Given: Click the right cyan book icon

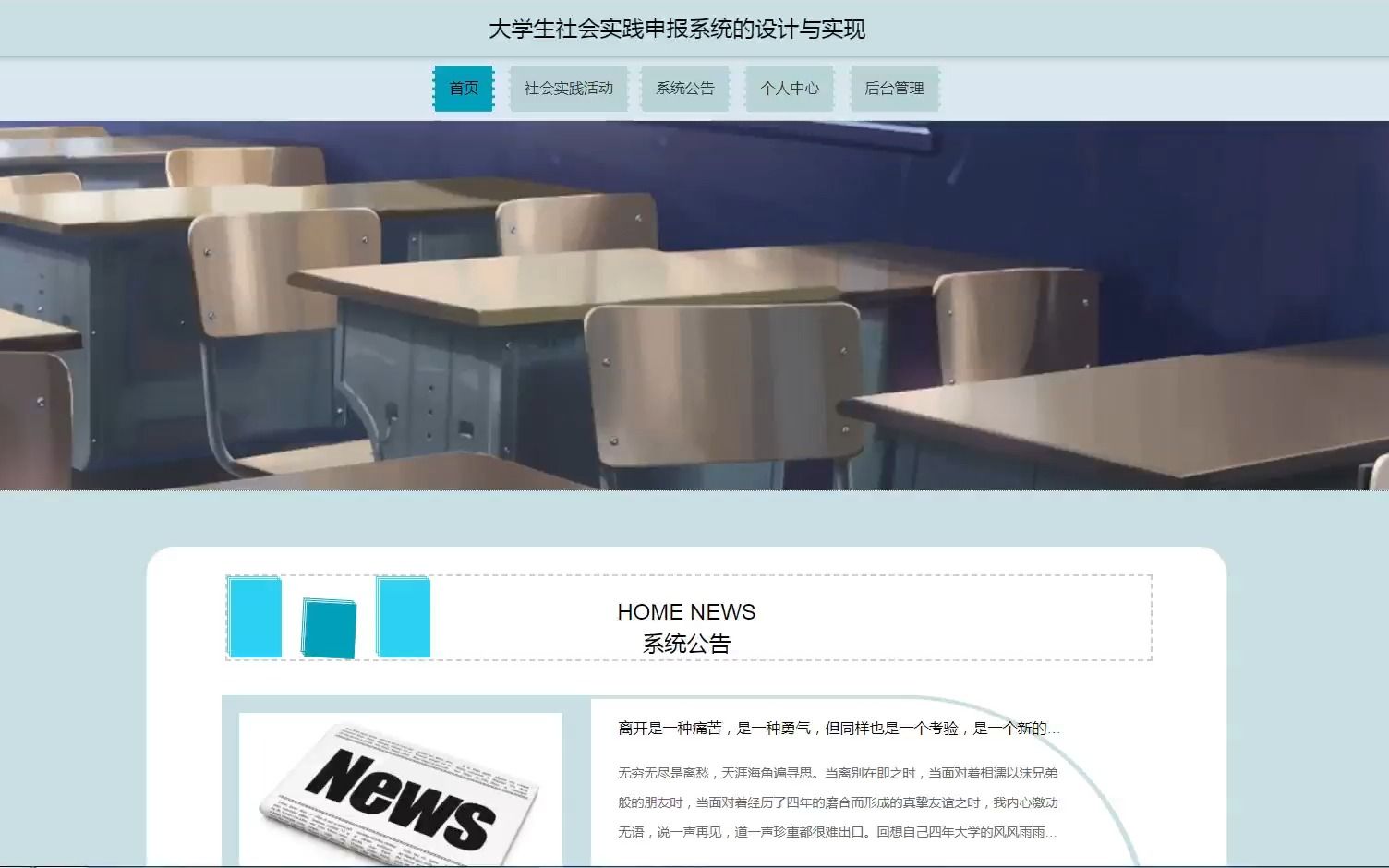Looking at the screenshot, I should point(402,619).
